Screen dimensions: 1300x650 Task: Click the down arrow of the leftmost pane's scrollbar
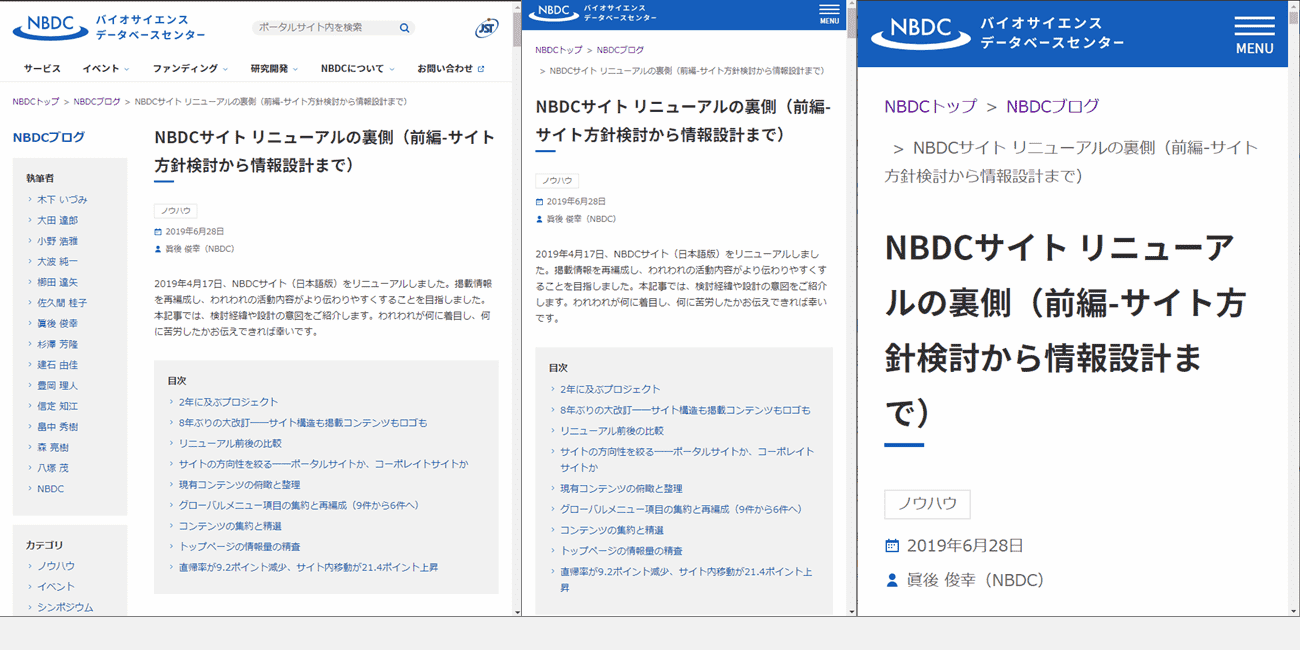[x=517, y=611]
